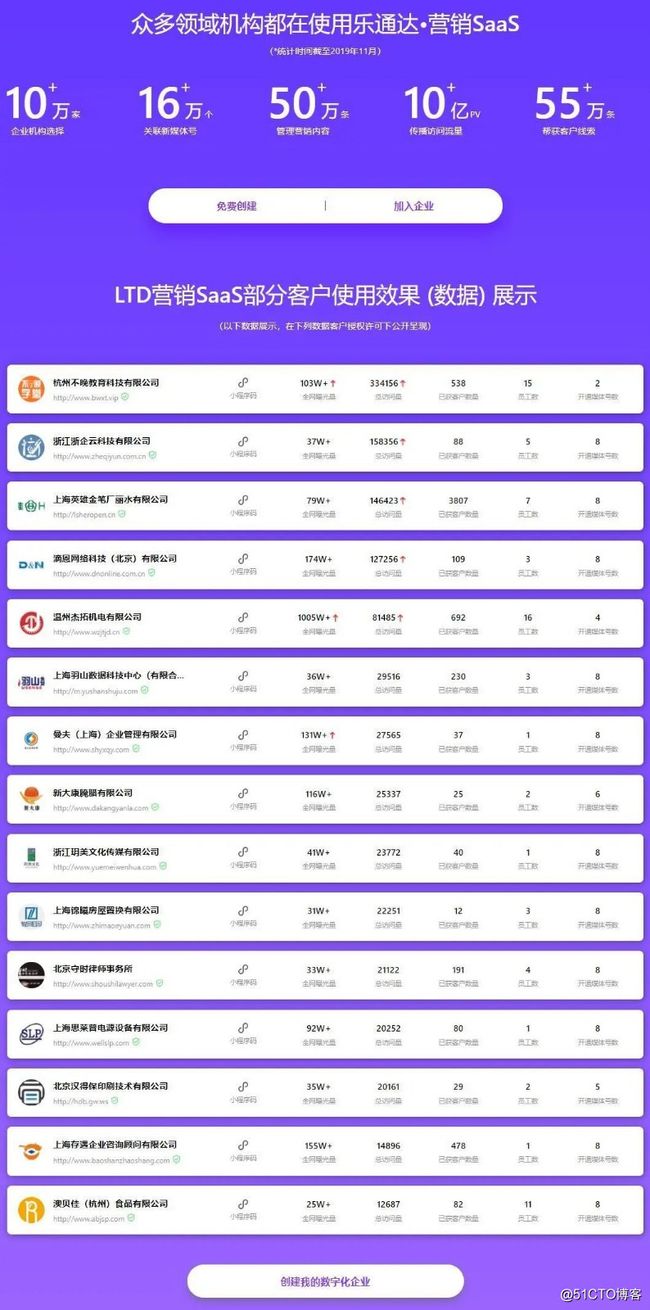Screen dimensions: 650x1310
Task: Click the 免费创建 button
Action: click(x=237, y=206)
